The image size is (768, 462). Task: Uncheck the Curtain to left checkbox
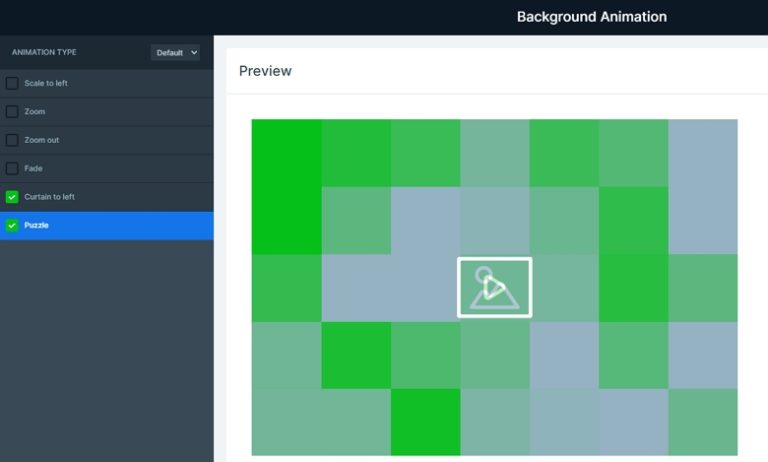pos(12,197)
